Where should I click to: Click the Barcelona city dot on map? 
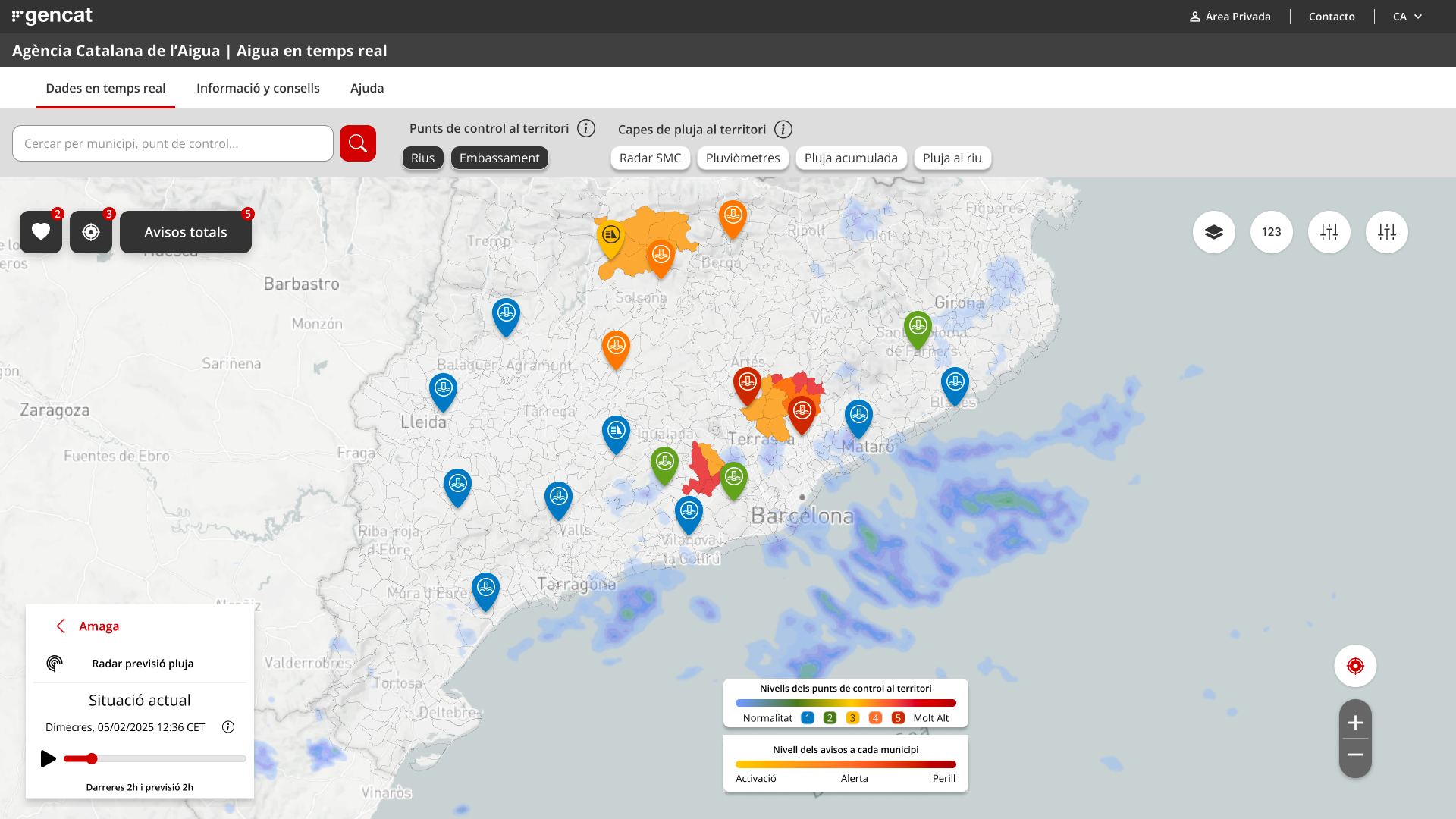tap(802, 497)
